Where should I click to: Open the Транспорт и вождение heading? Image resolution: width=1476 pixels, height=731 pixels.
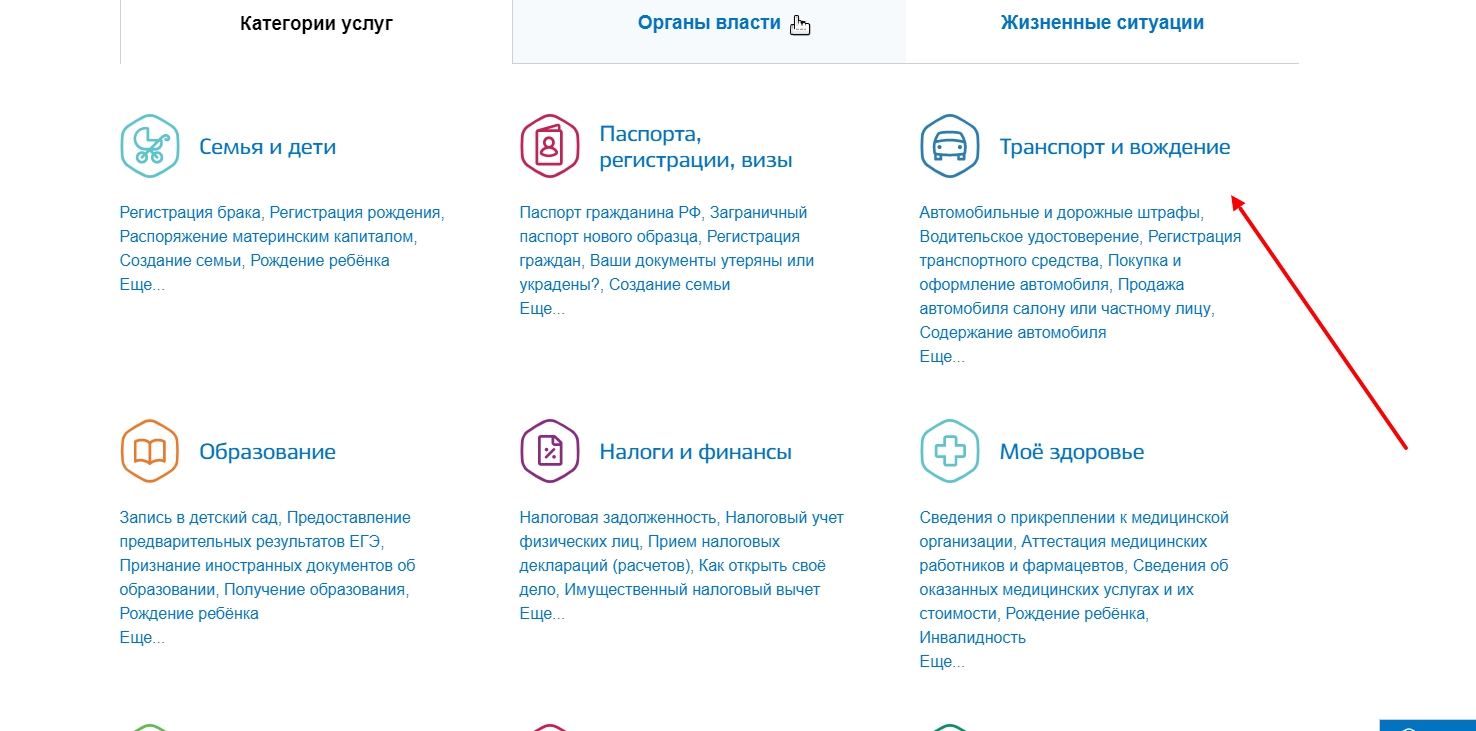pos(1115,147)
